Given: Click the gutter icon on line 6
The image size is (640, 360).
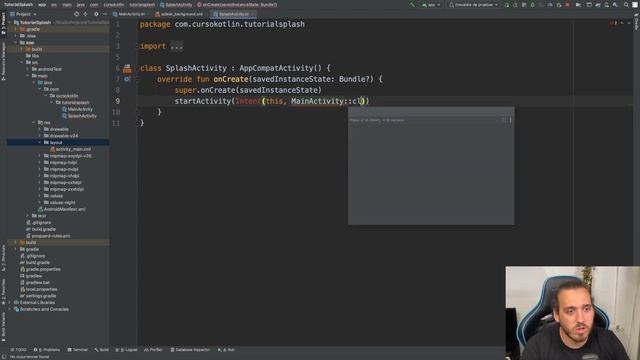Looking at the screenshot, I should (x=127, y=68).
